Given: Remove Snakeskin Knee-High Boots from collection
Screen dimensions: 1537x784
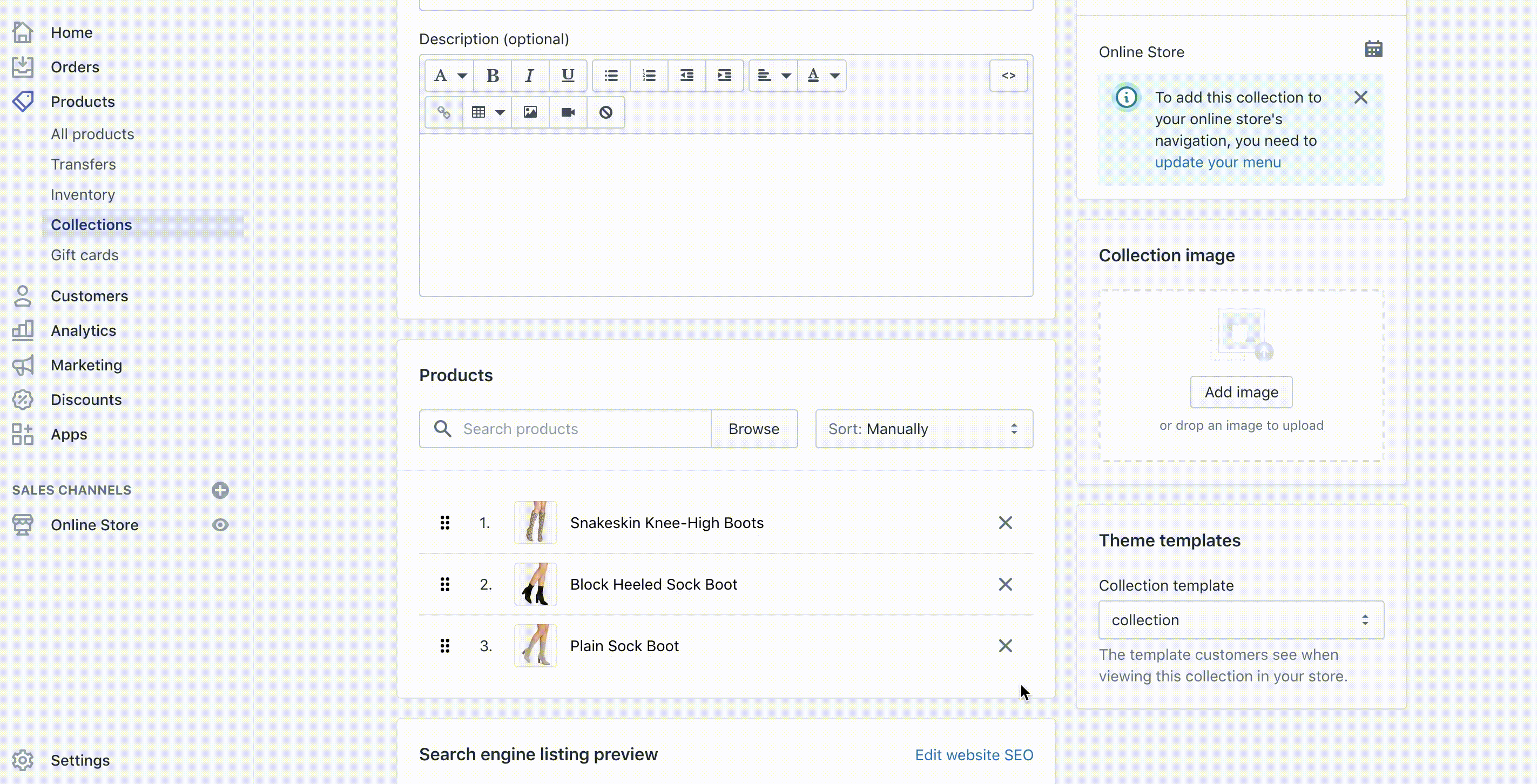Looking at the screenshot, I should pyautogui.click(x=1006, y=523).
